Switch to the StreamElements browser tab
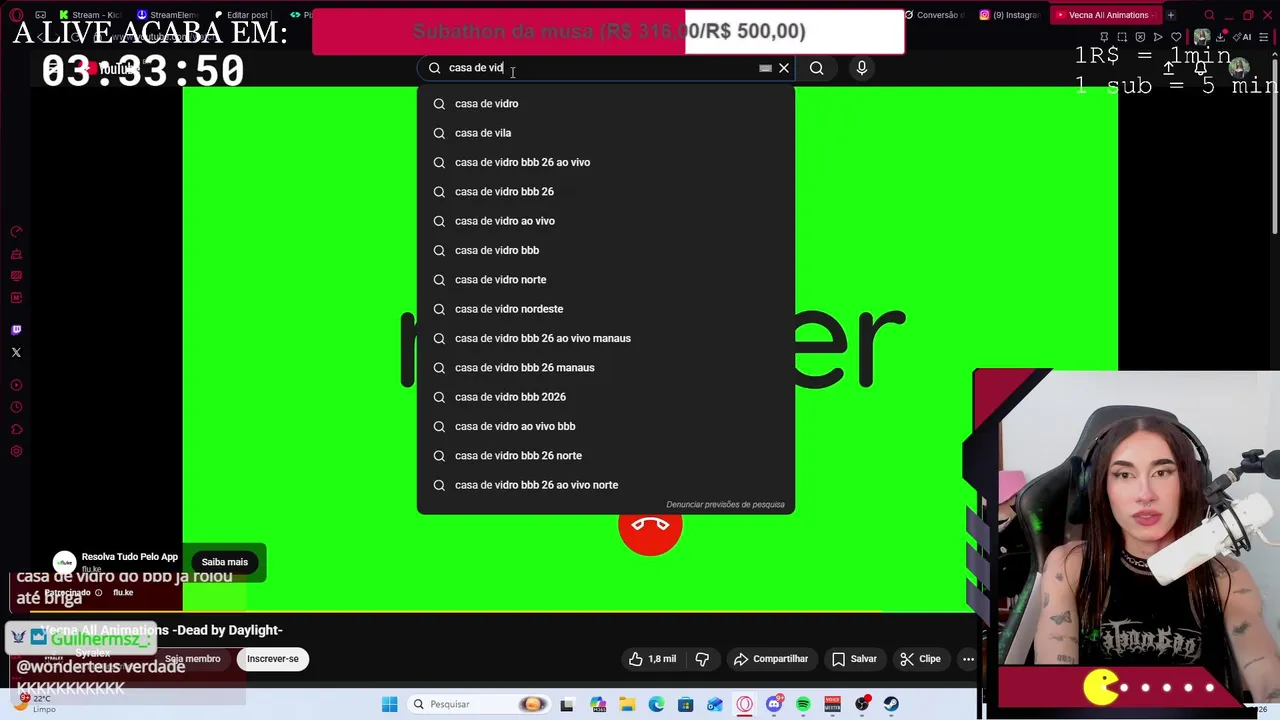1280x720 pixels. (x=167, y=15)
